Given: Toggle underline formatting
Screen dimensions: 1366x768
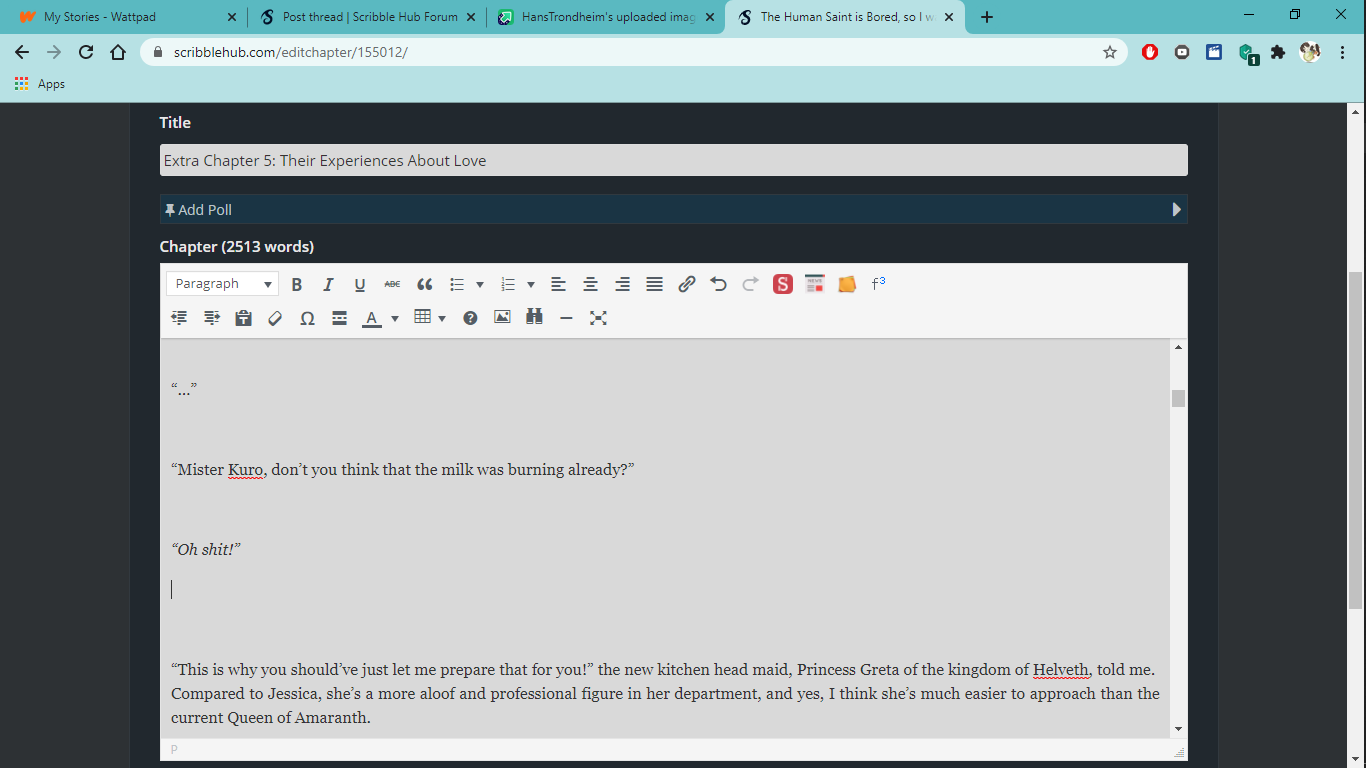Looking at the screenshot, I should [x=360, y=284].
